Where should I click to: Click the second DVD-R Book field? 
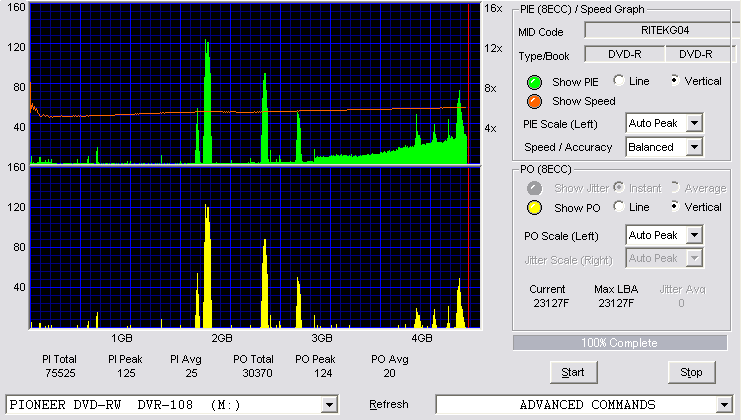click(x=700, y=54)
